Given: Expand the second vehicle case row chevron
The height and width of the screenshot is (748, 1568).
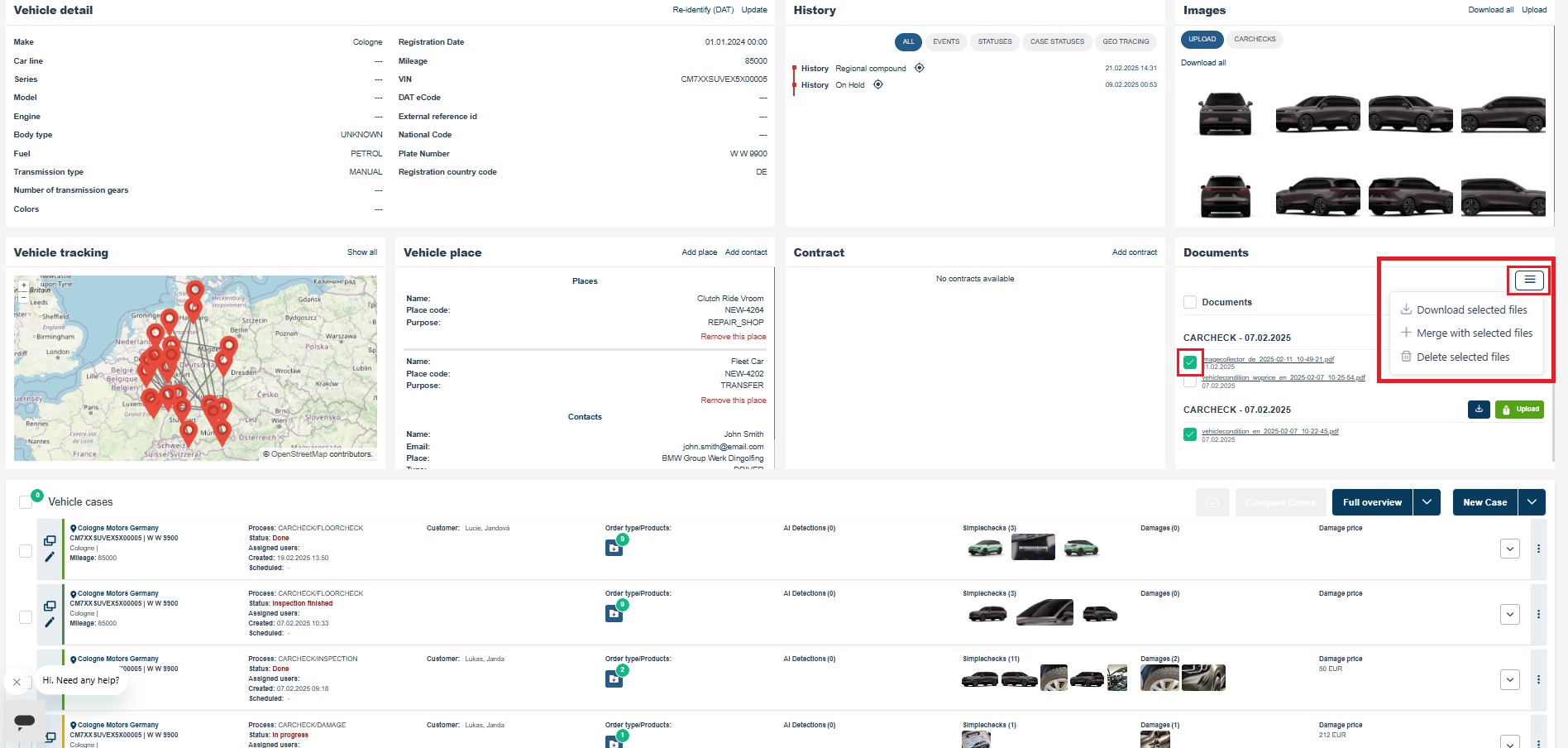Looking at the screenshot, I should click(x=1509, y=614).
